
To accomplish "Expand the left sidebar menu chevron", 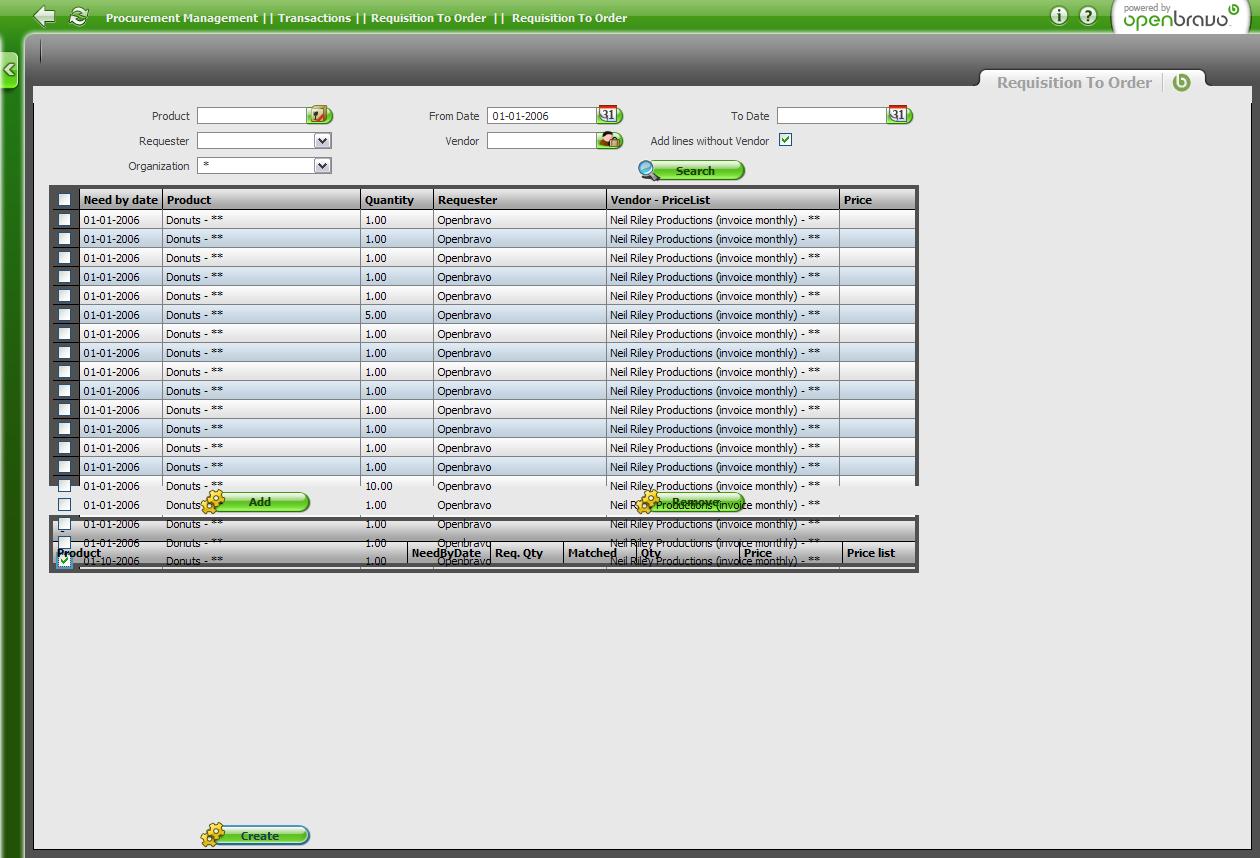I will [x=8, y=70].
